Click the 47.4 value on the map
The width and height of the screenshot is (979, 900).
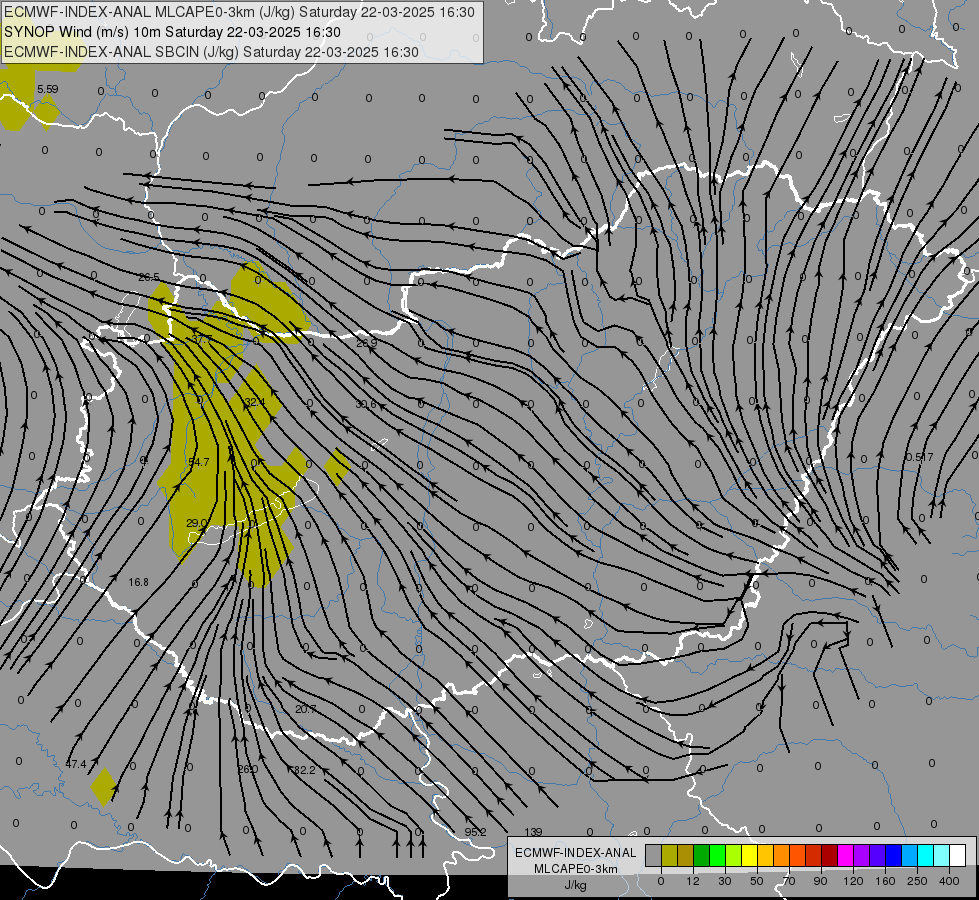coord(76,764)
